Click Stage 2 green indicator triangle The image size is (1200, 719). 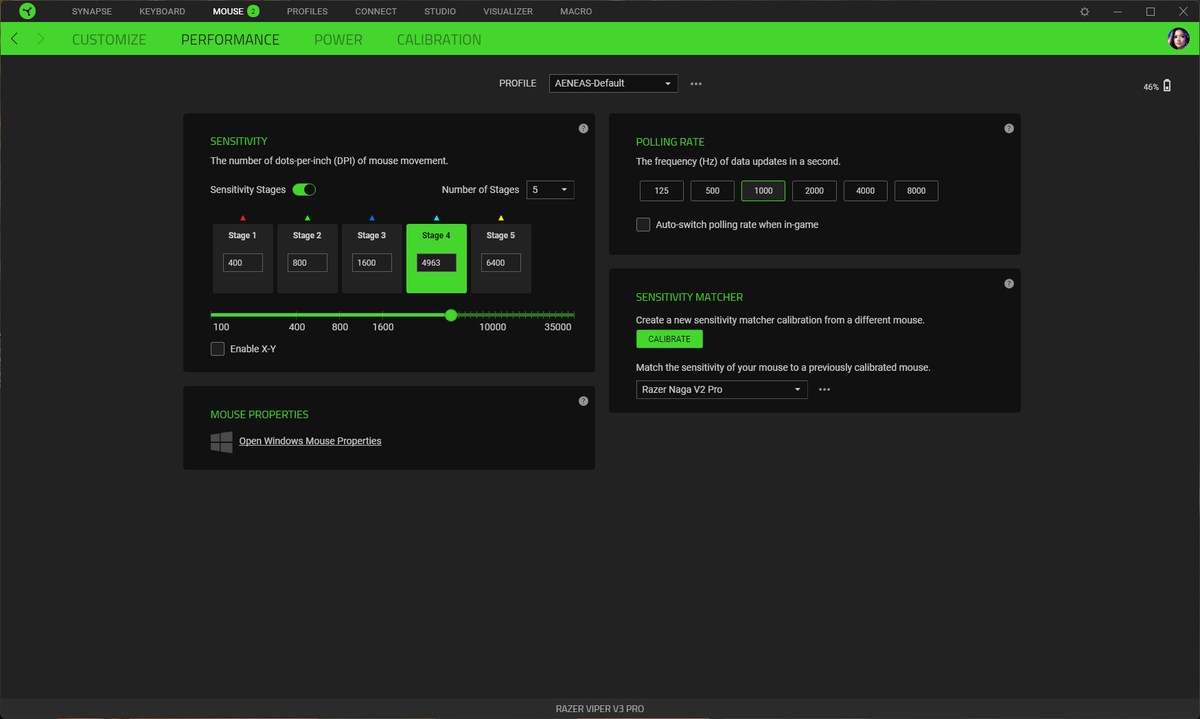[x=307, y=217]
